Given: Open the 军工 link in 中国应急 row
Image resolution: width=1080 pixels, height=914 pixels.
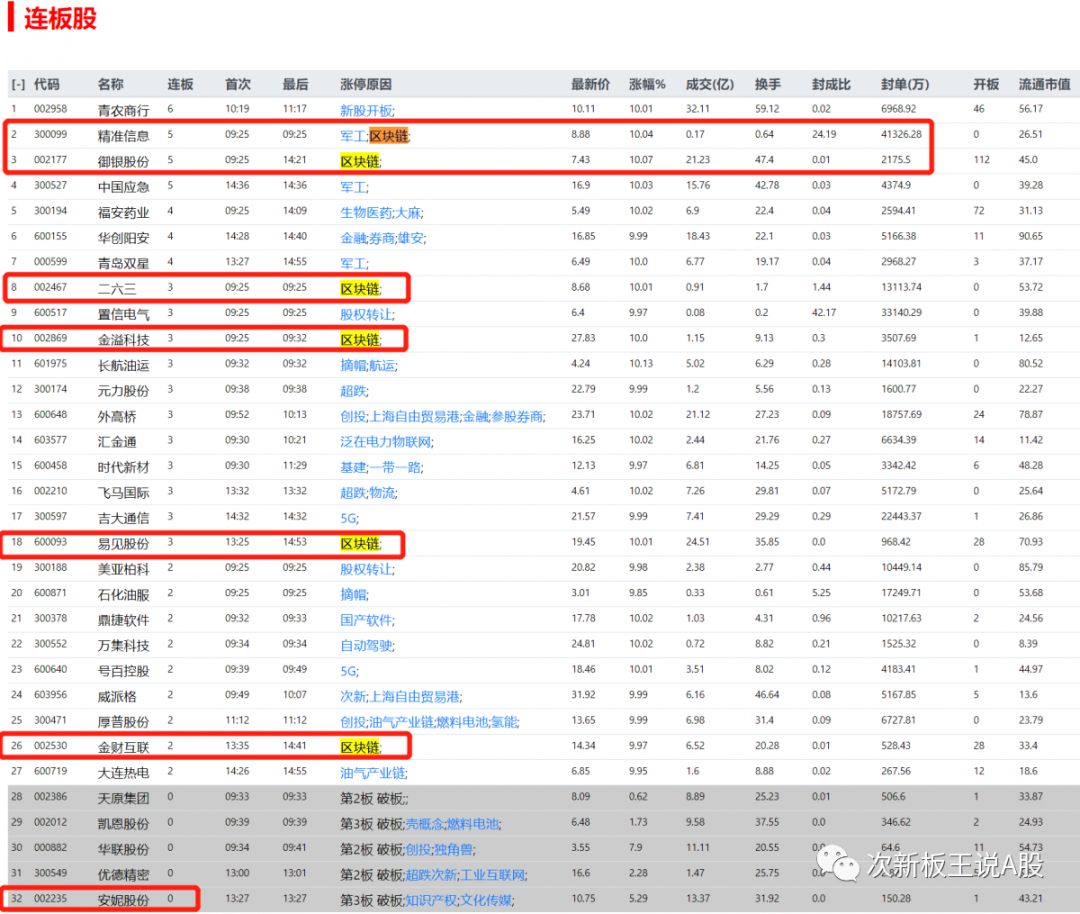Looking at the screenshot, I should [x=354, y=187].
